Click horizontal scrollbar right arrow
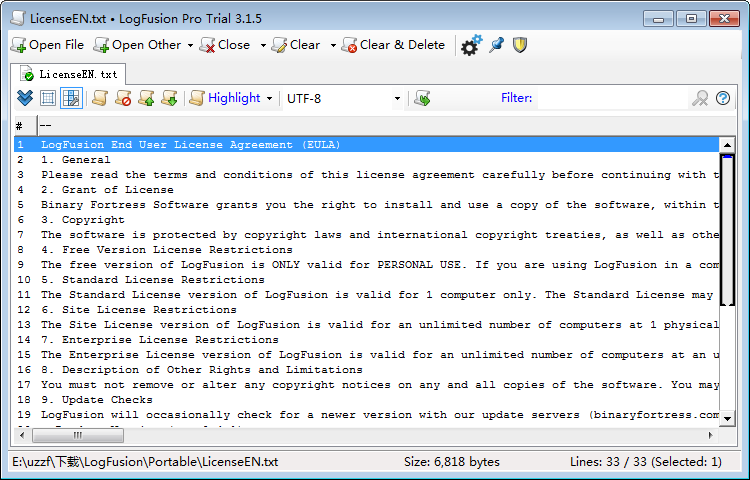The width and height of the screenshot is (750, 480). click(711, 436)
